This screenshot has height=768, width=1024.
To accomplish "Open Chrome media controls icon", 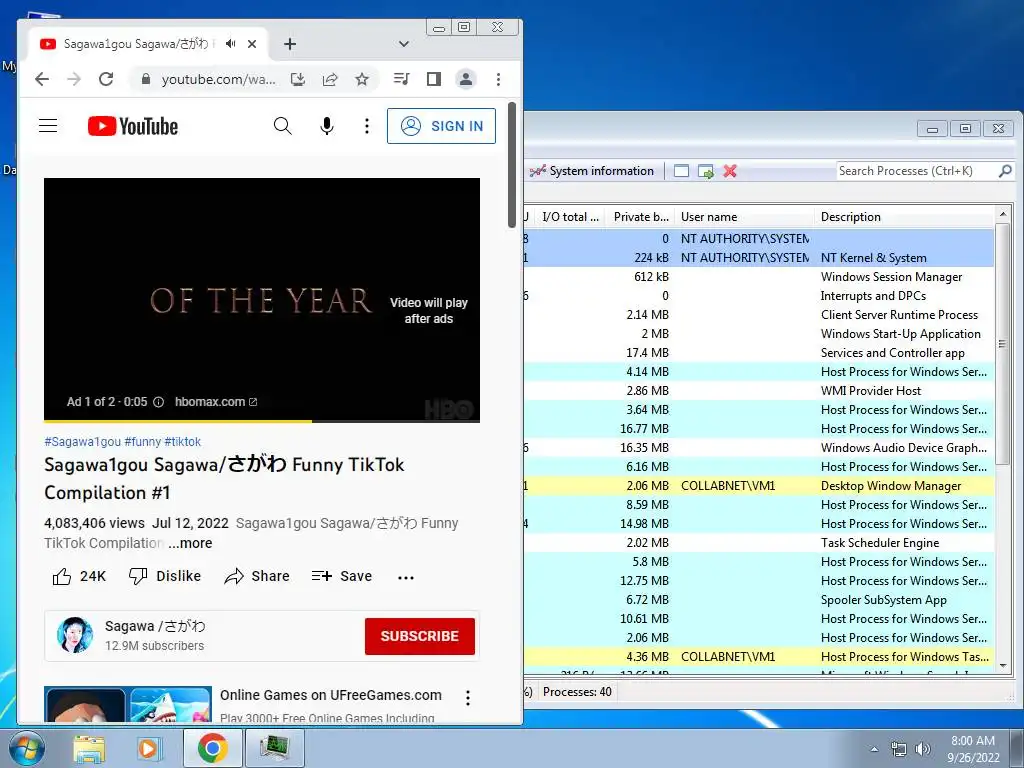I will [x=401, y=79].
